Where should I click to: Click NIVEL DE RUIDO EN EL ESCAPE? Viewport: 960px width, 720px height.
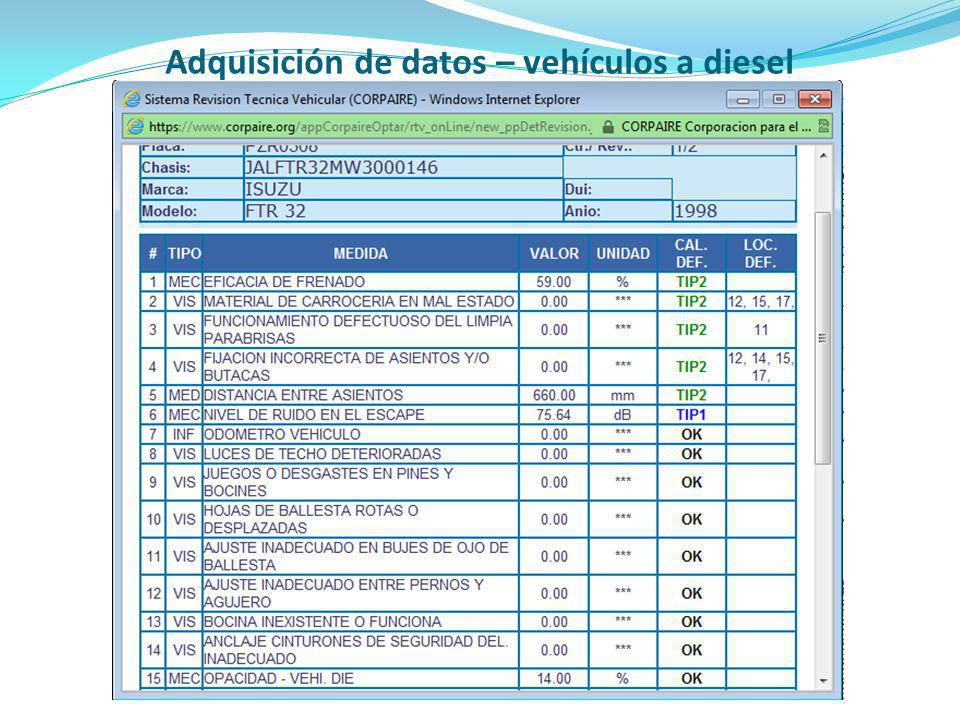point(314,414)
